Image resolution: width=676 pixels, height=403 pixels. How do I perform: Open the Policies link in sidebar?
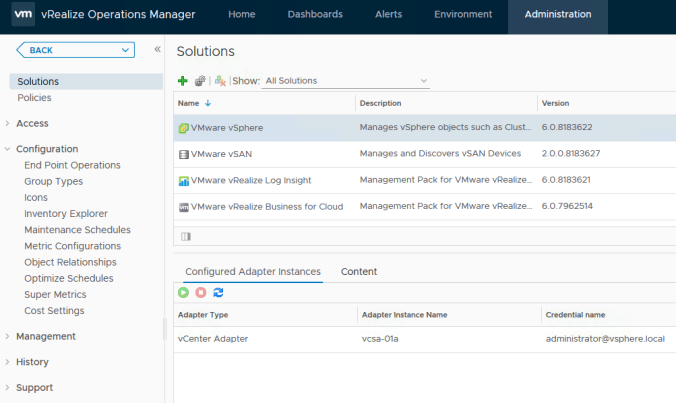point(34,97)
